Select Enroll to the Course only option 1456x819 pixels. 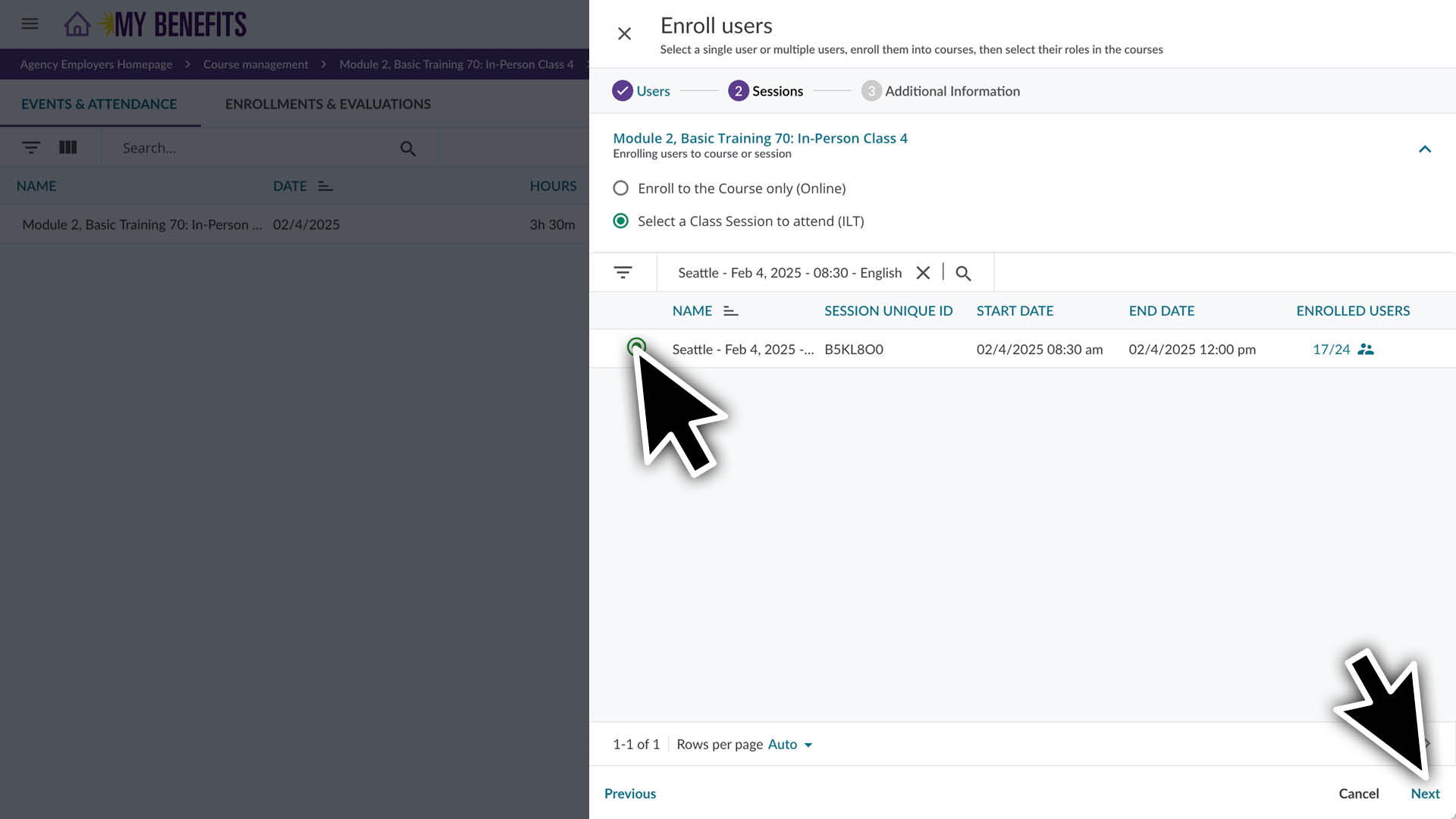tap(620, 188)
